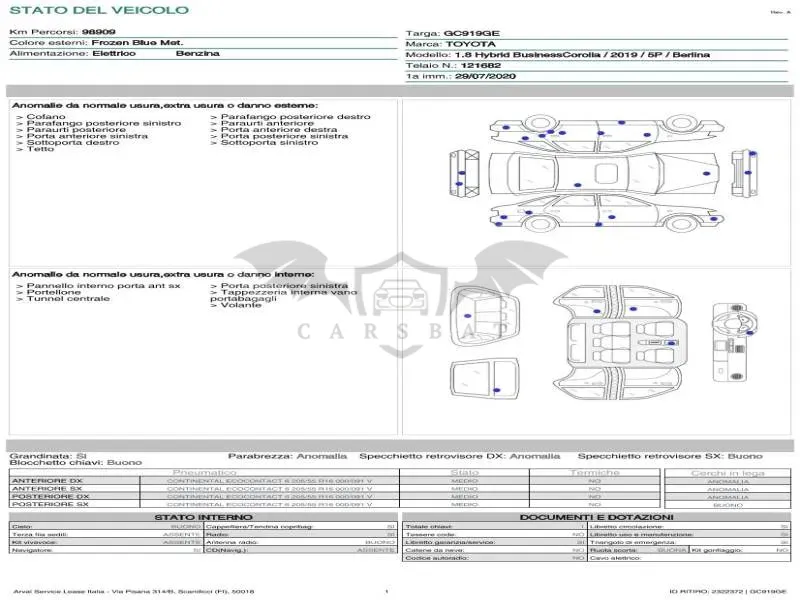Select the Telaio number 121682
The height and width of the screenshot is (600, 800).
(481, 65)
